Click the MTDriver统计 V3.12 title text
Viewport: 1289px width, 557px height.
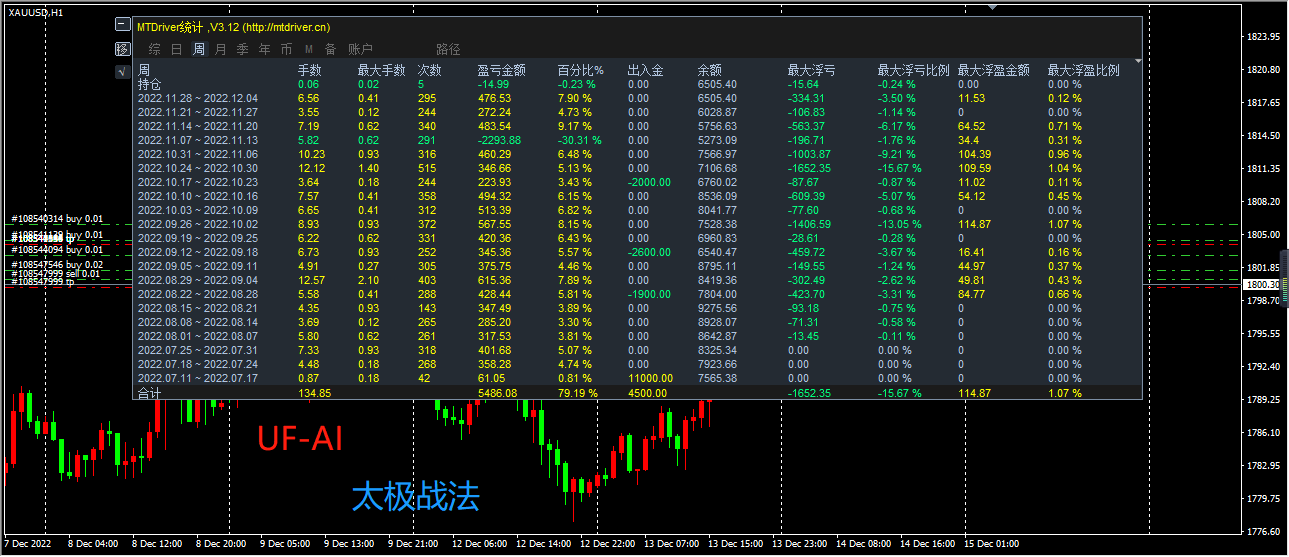click(x=233, y=27)
